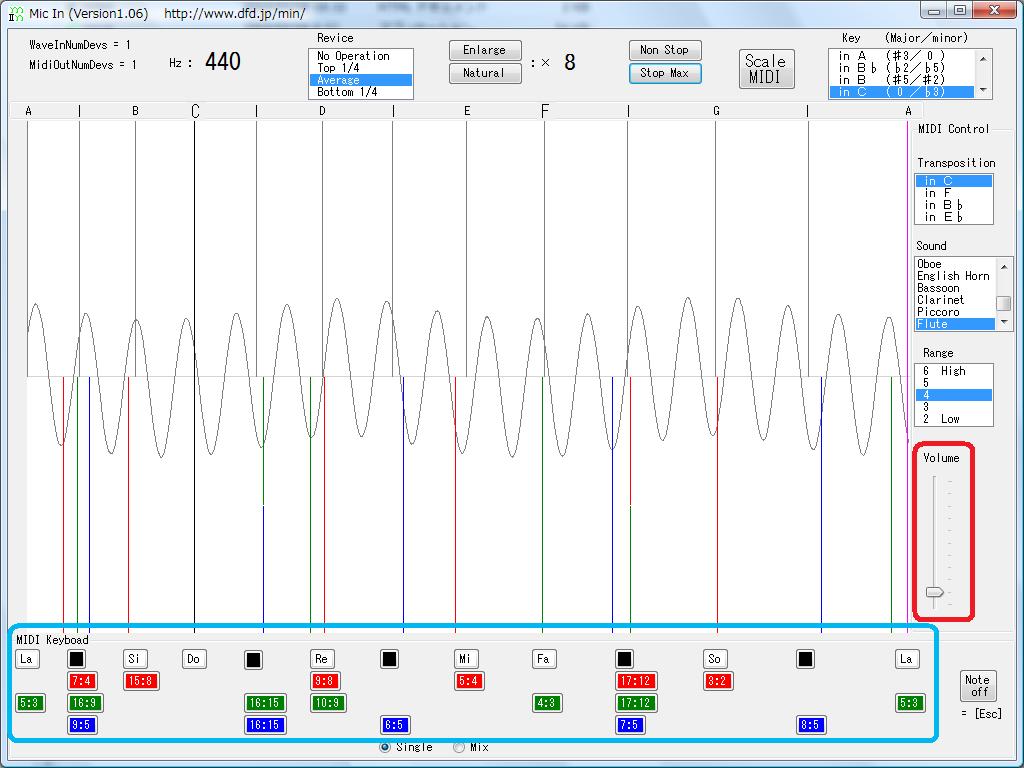Set Transposition to 'in F'
This screenshot has width=1024, height=768.
click(953, 193)
